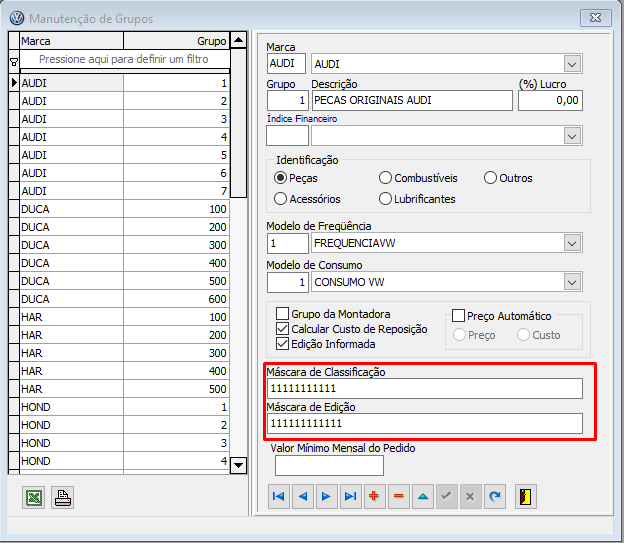This screenshot has width=624, height=543.
Task: Click Descrição field PECAS ORIGINAIS AUDI
Action: [x=412, y=100]
